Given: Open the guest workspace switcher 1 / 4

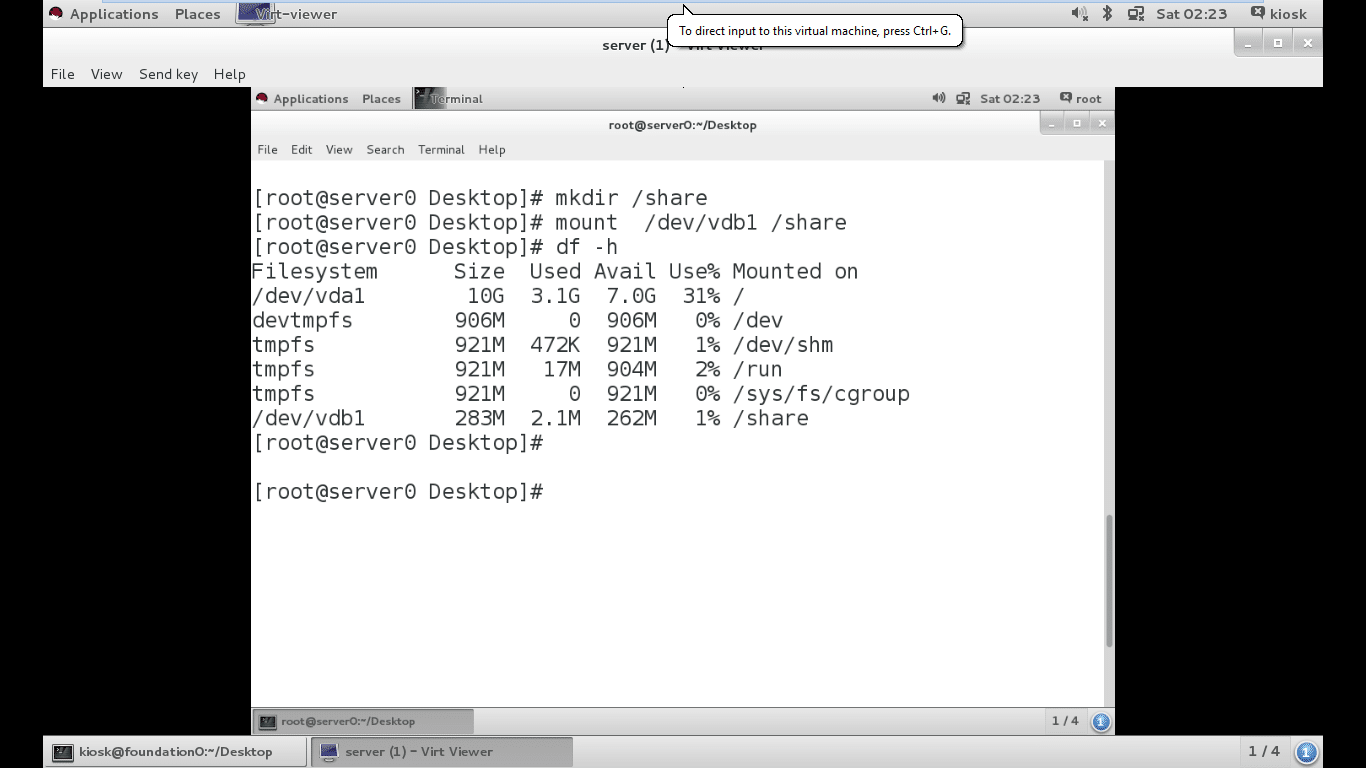Looking at the screenshot, I should (1065, 721).
